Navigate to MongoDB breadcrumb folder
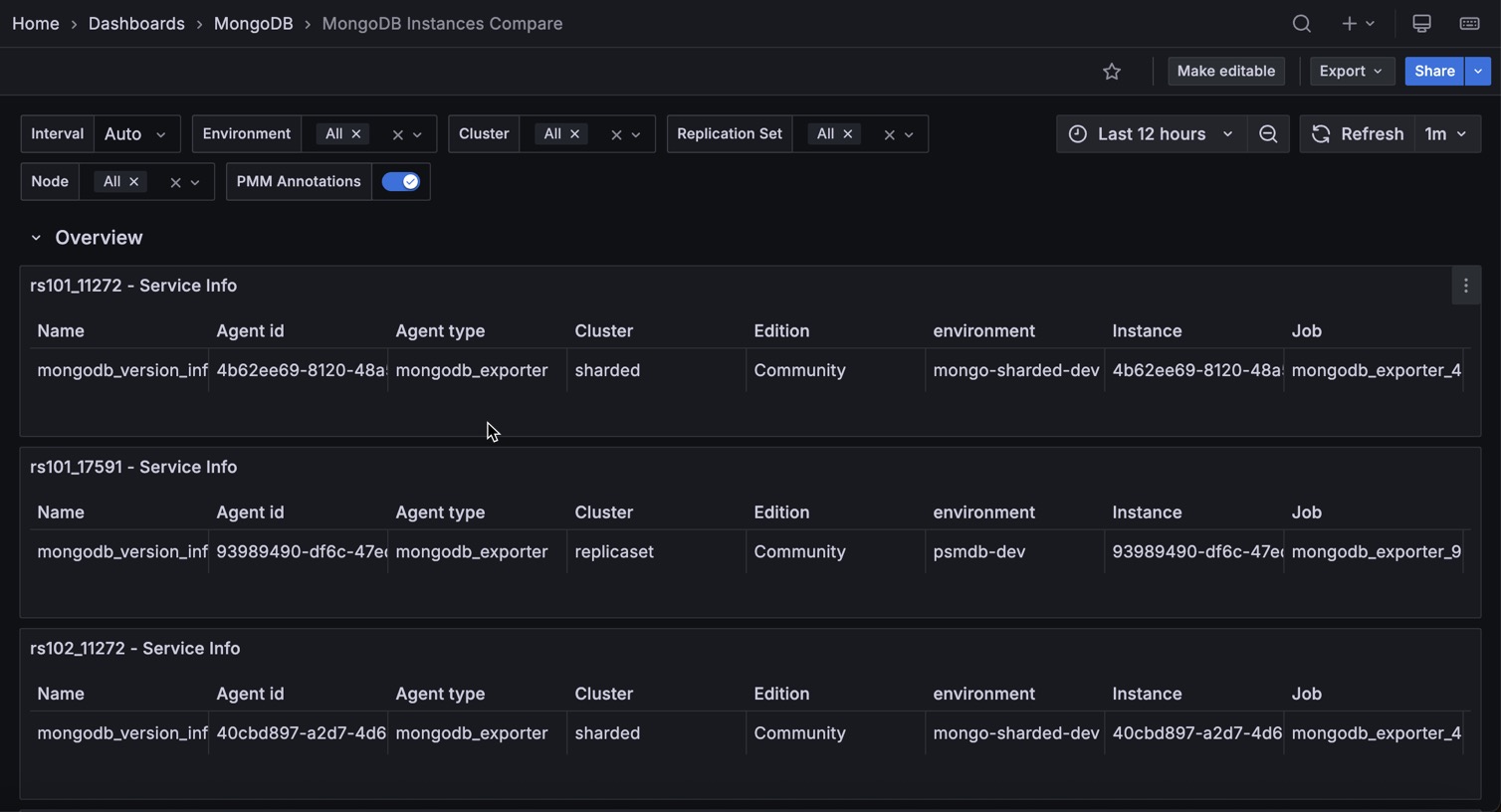Image resolution: width=1501 pixels, height=812 pixels. (253, 24)
